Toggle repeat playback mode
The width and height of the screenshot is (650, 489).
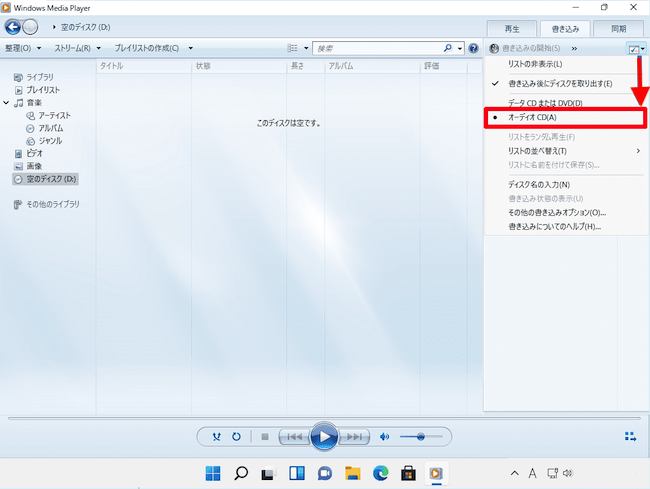(x=236, y=437)
